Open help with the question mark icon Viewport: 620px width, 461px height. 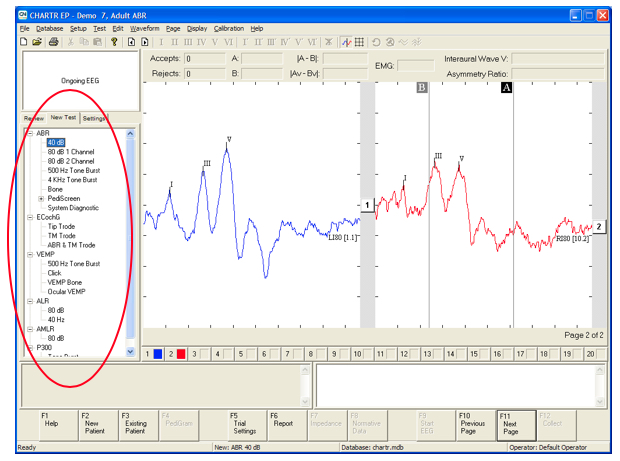pyautogui.click(x=114, y=42)
